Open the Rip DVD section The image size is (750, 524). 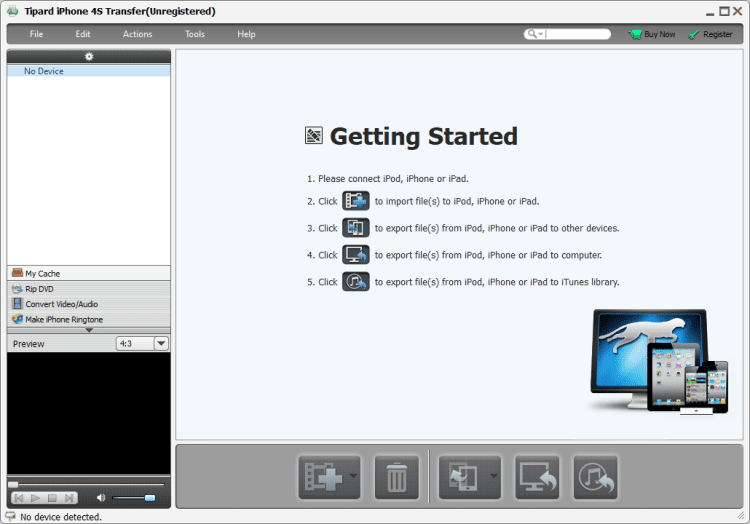pos(89,289)
